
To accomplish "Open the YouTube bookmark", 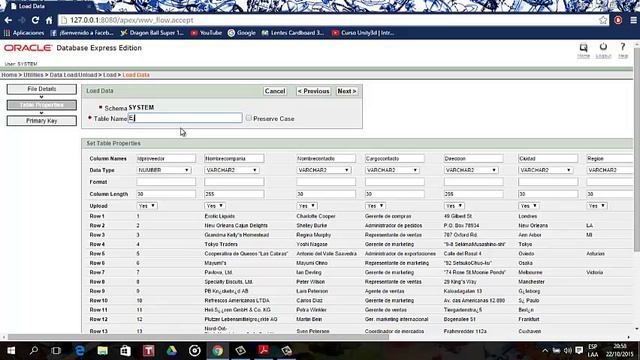I will [x=206, y=33].
